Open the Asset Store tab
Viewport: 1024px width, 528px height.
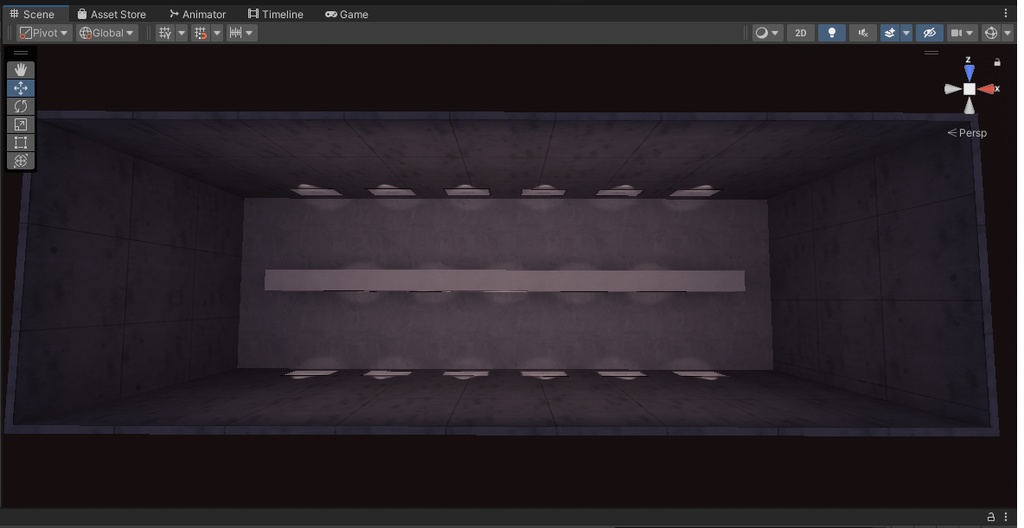(x=111, y=14)
